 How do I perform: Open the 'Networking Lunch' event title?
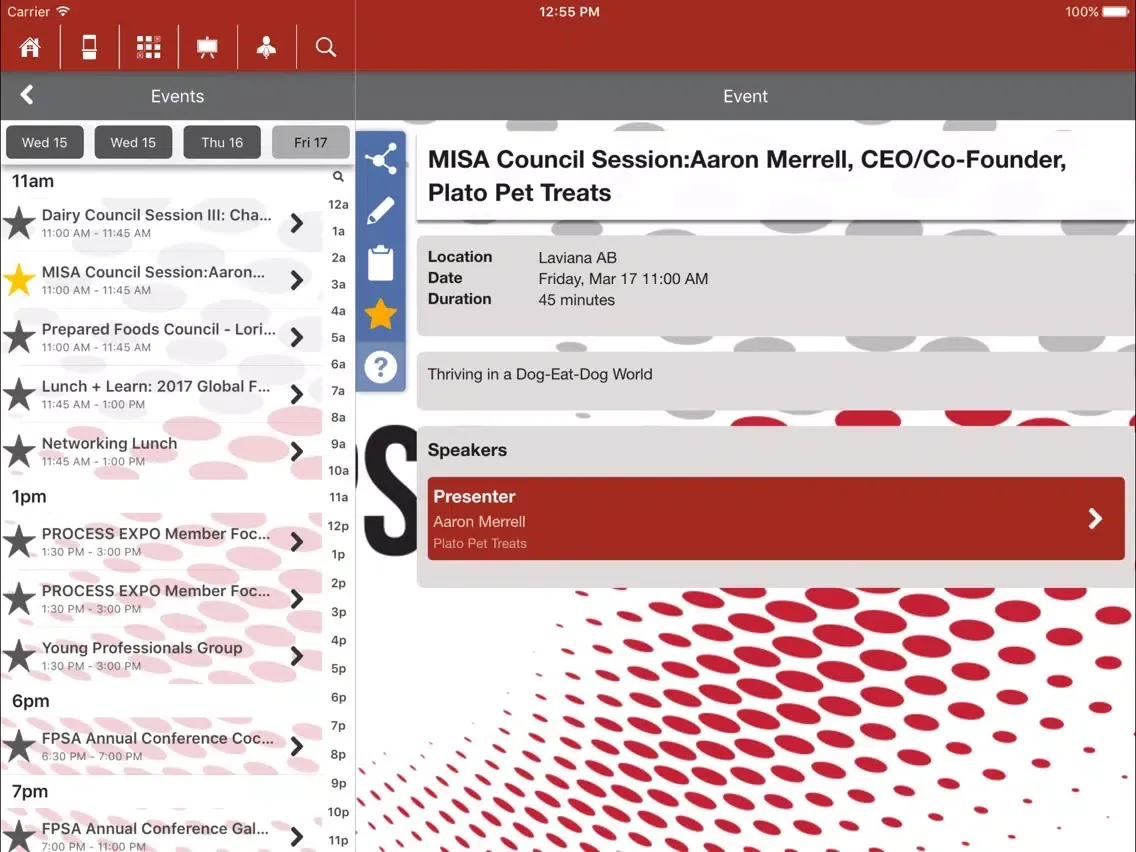click(109, 443)
